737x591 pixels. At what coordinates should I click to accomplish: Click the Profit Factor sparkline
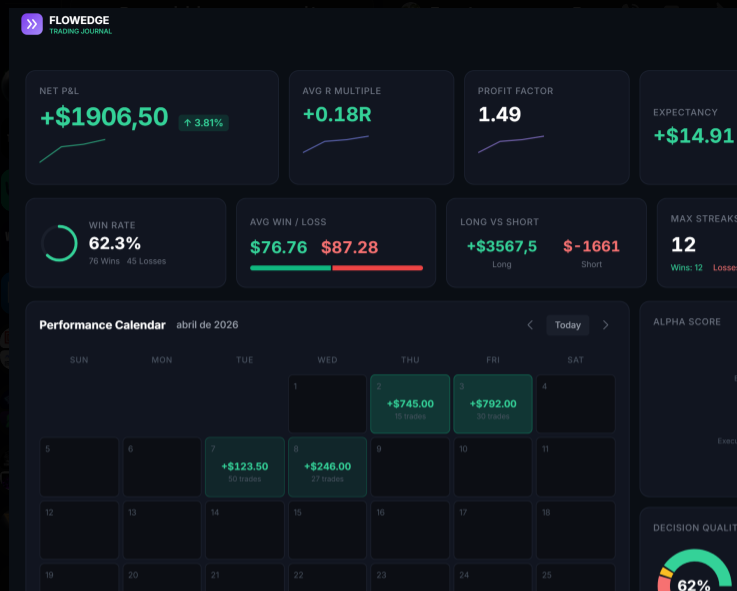[511, 144]
